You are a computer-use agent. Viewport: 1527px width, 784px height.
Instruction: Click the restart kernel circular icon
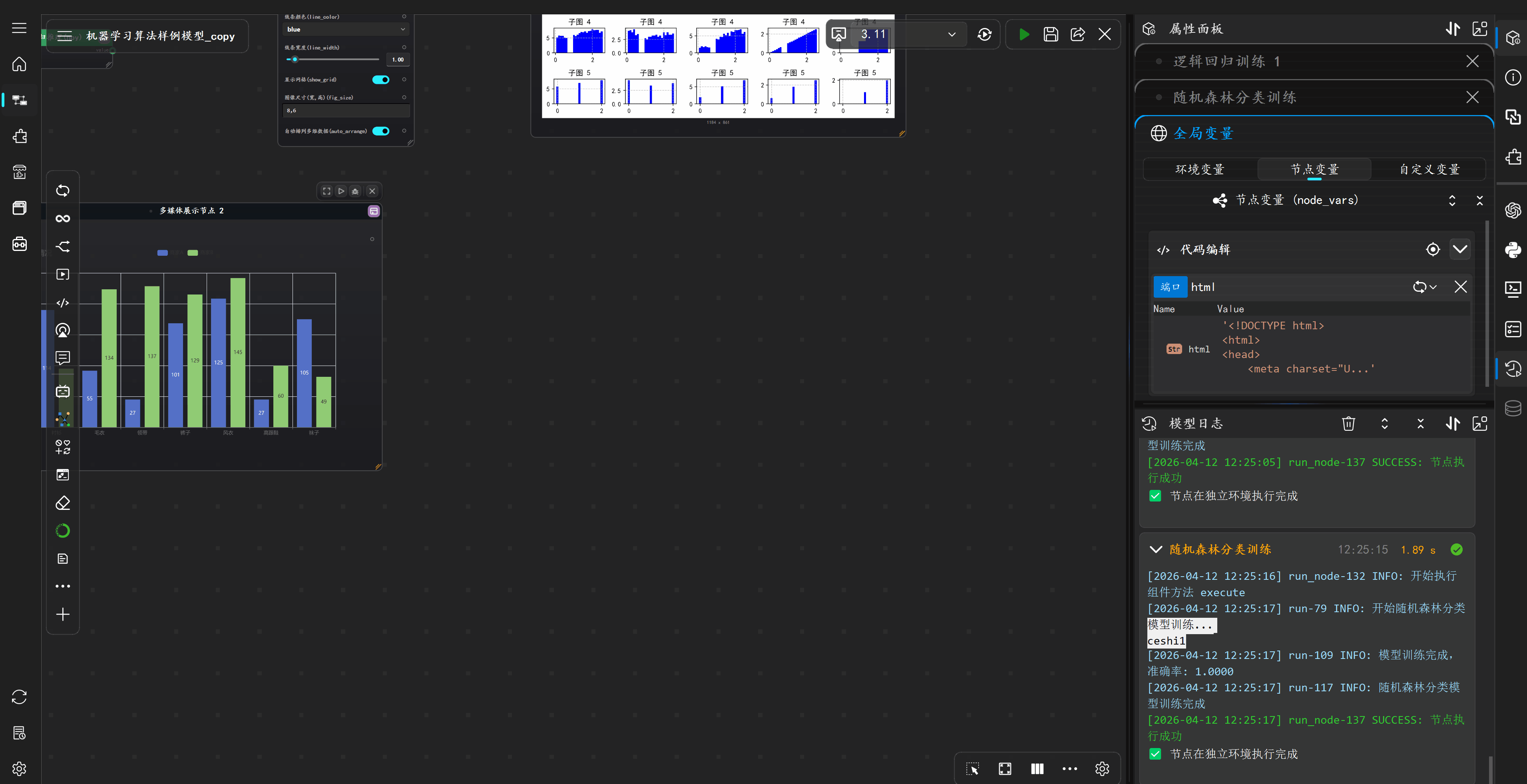[x=985, y=34]
